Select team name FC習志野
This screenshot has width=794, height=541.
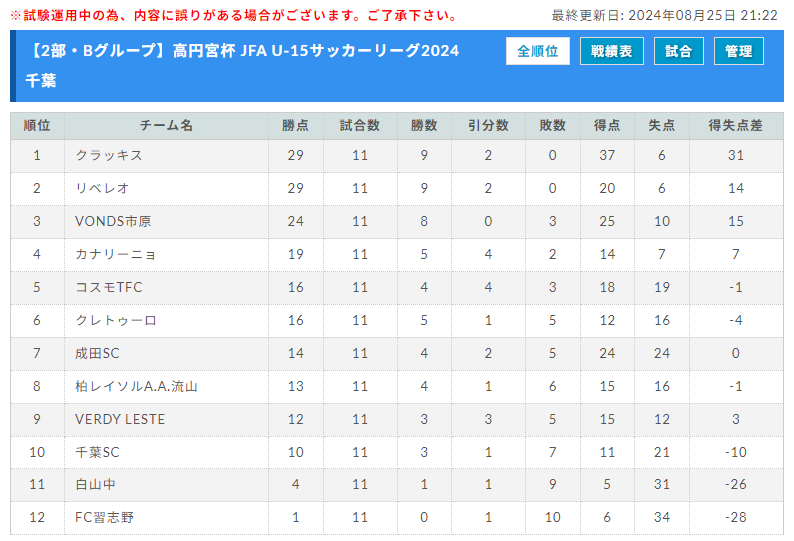tap(104, 517)
